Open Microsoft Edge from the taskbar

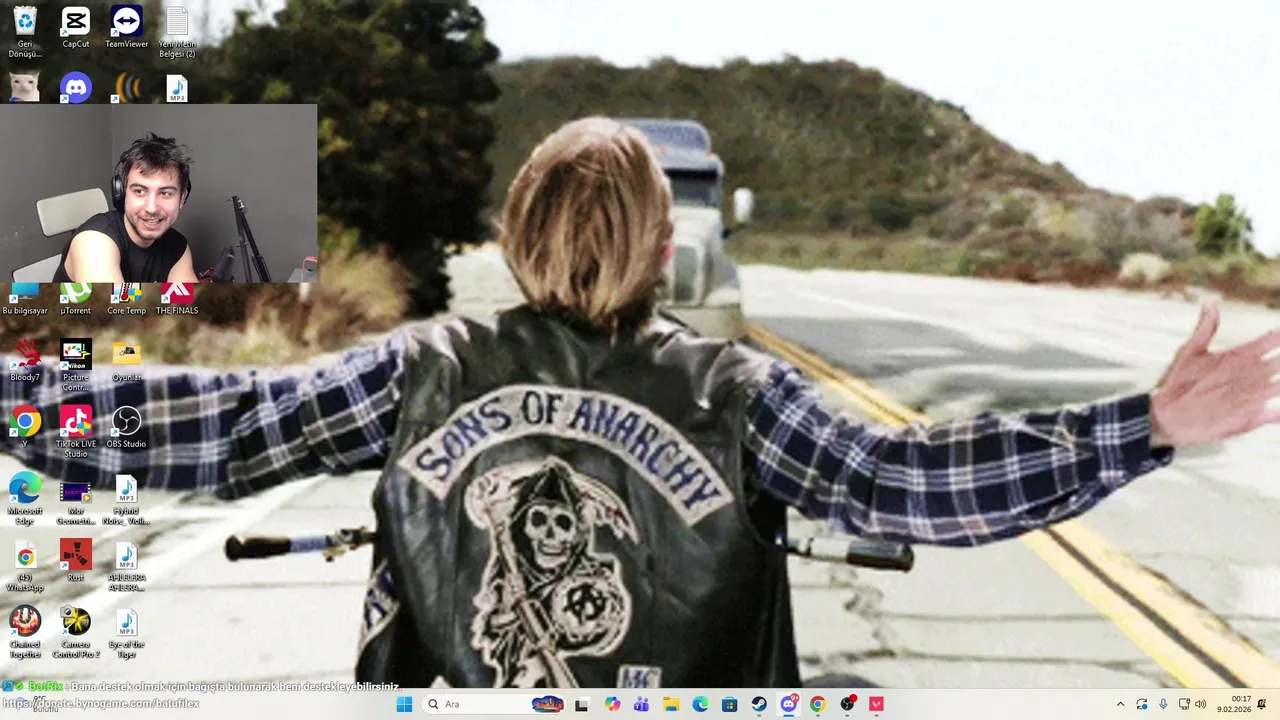pyautogui.click(x=700, y=704)
